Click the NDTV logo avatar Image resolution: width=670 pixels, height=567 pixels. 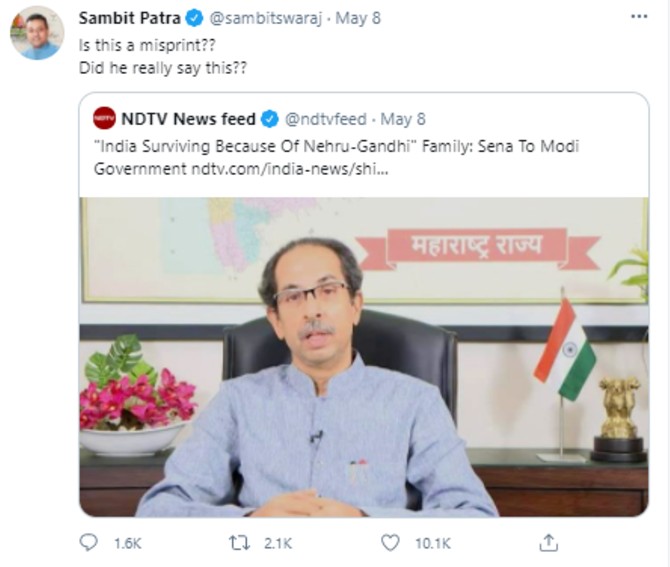point(104,120)
